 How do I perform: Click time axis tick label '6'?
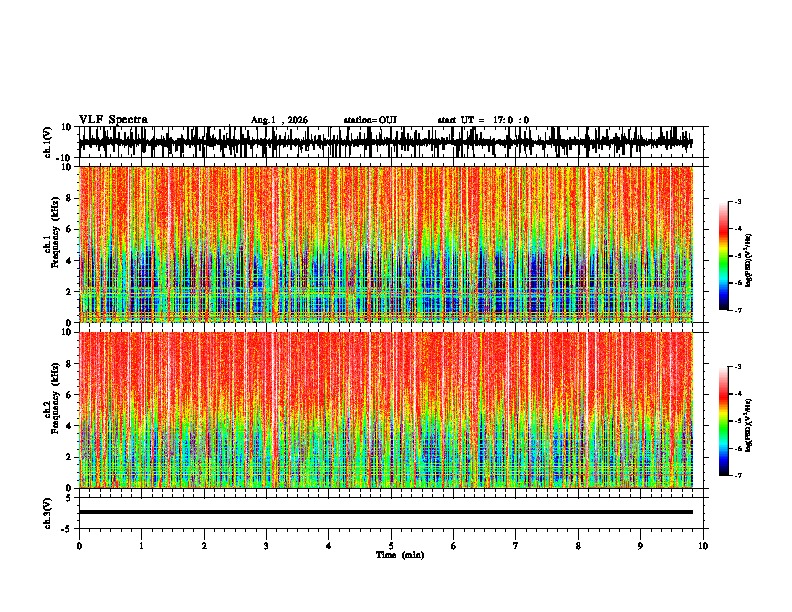[x=454, y=546]
